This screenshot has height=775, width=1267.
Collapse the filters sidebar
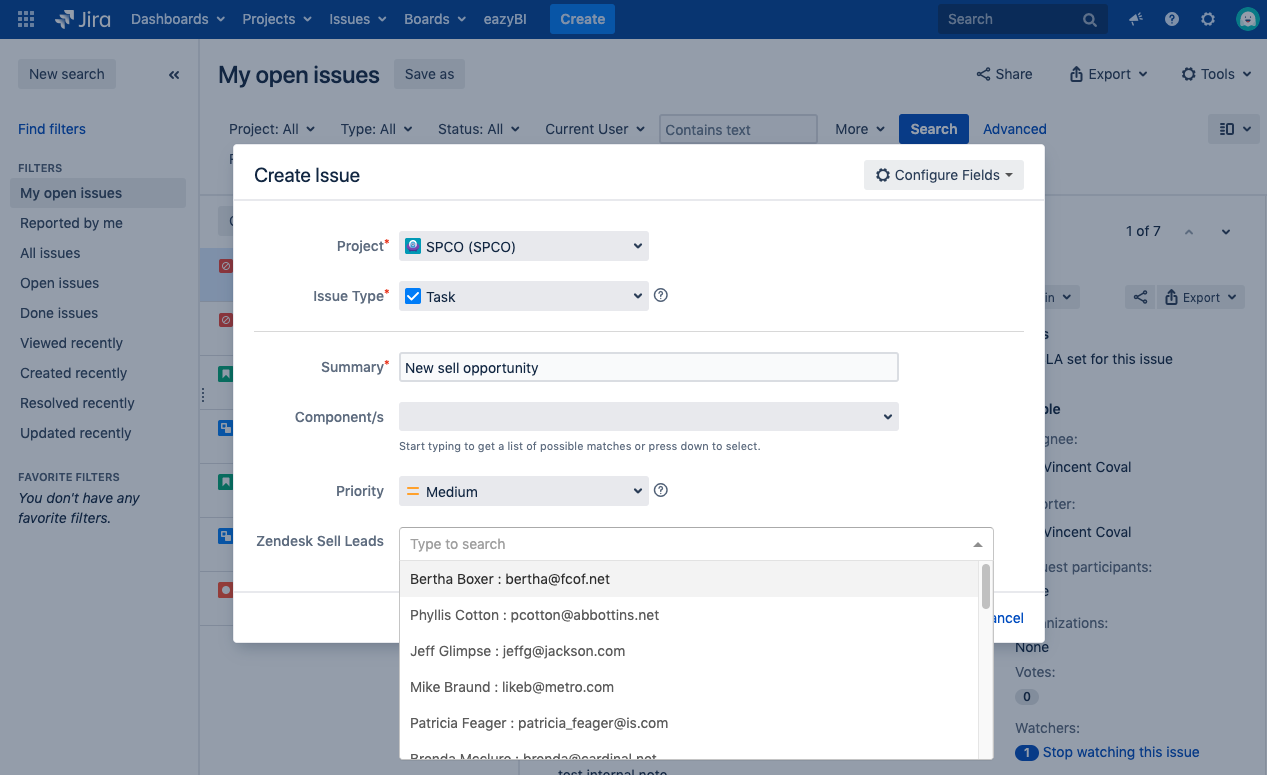click(174, 74)
